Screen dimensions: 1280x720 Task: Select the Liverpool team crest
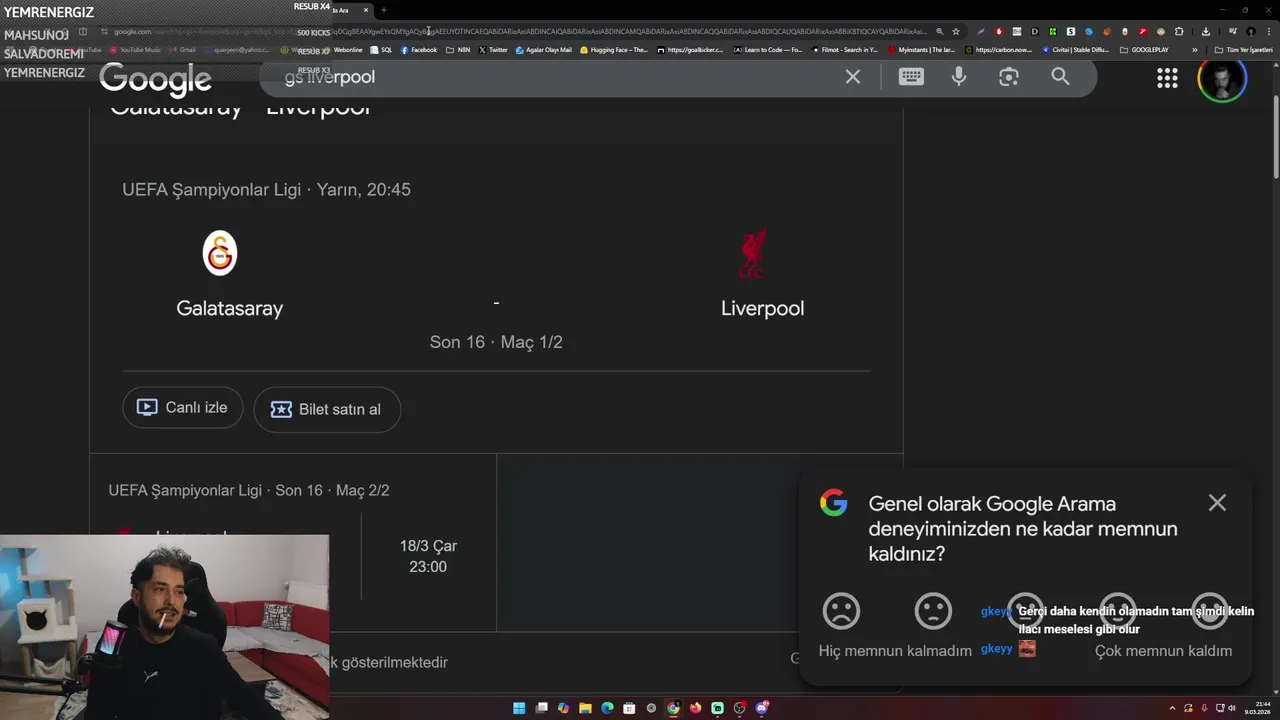753,255
